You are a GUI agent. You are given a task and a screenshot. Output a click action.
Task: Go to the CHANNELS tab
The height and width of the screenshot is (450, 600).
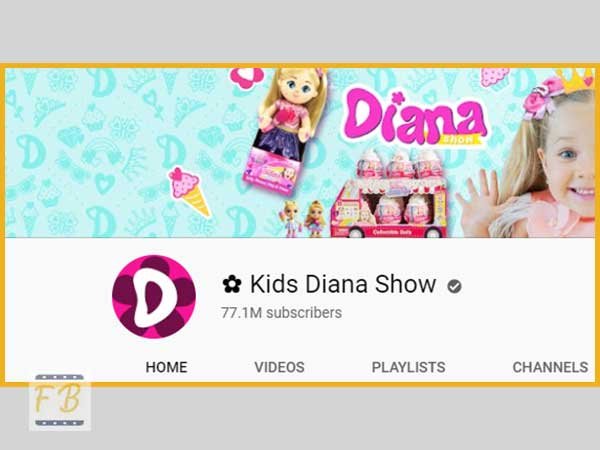pyautogui.click(x=550, y=367)
